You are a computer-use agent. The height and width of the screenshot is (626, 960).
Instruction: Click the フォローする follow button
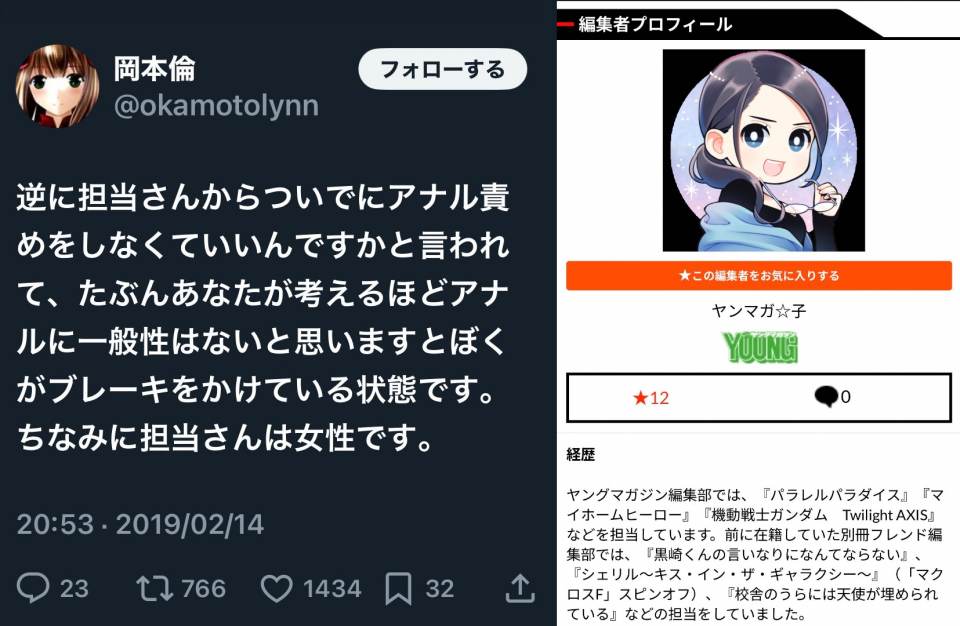443,69
